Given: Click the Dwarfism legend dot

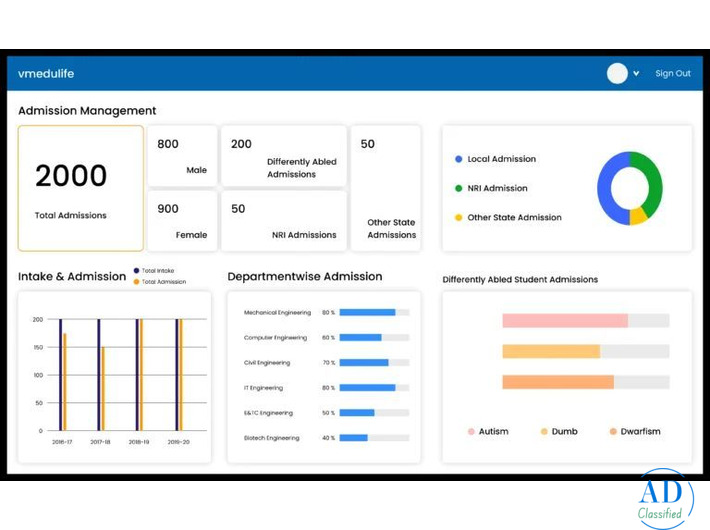Looking at the screenshot, I should [613, 431].
